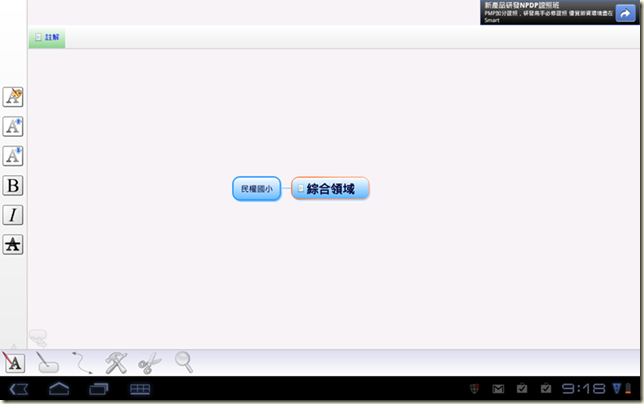Screen dimensions: 644x404
Task: Open the Android menu grid button
Action: tap(140, 389)
